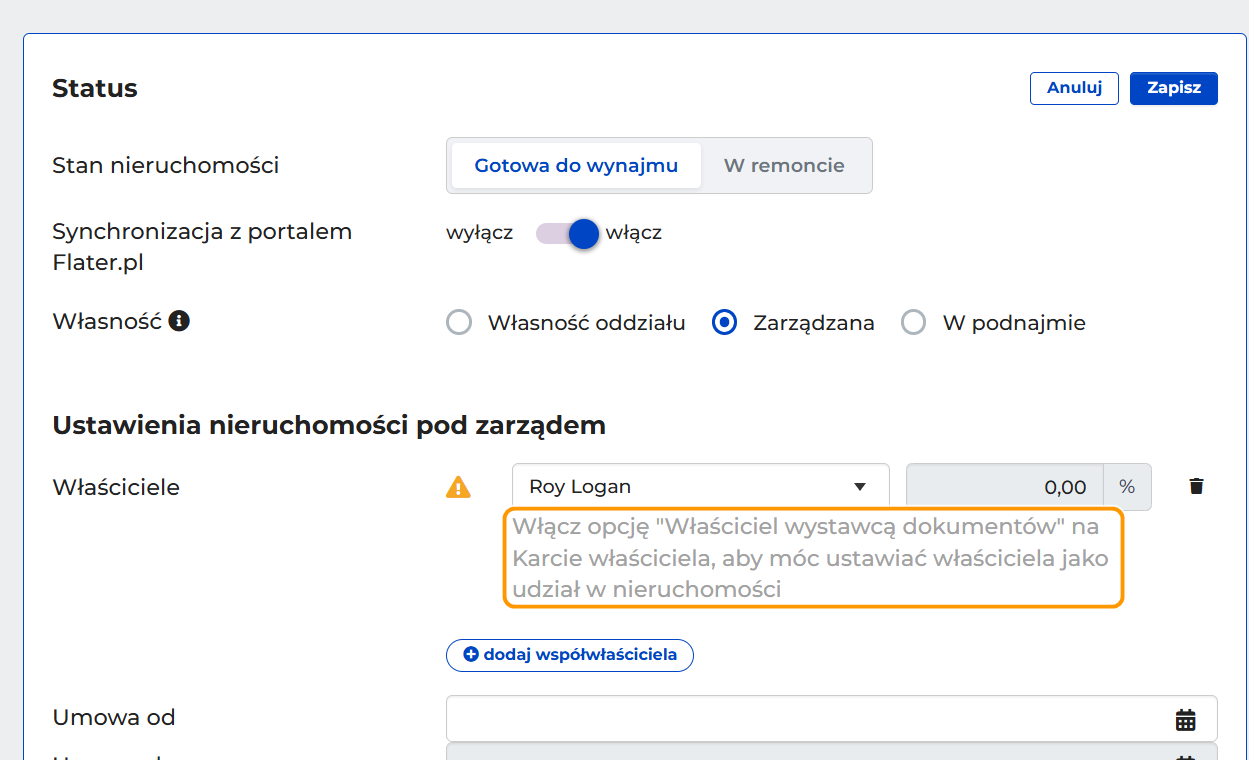Click the Włącz opcję hint text

813,557
